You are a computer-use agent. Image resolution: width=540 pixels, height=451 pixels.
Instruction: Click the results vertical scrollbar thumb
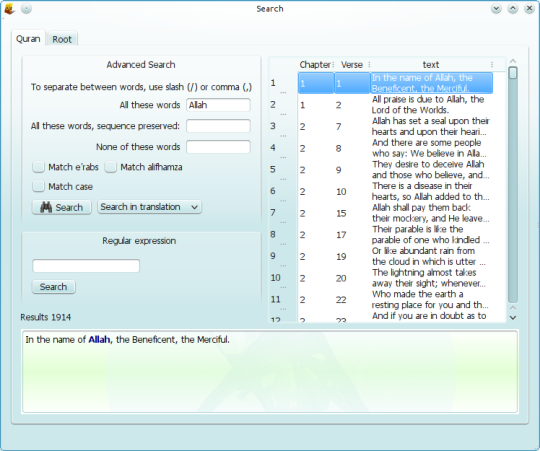[x=513, y=73]
